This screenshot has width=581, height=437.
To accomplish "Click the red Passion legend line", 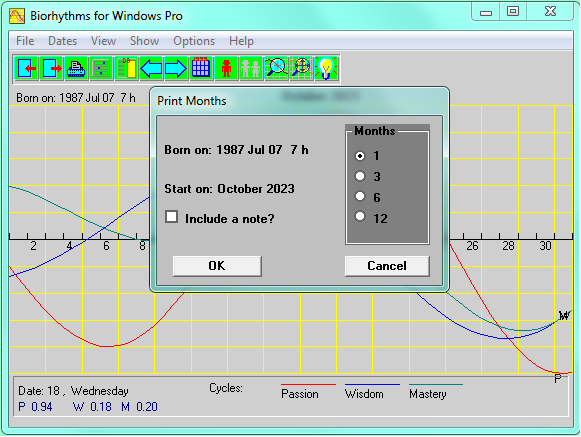I will coord(308,385).
